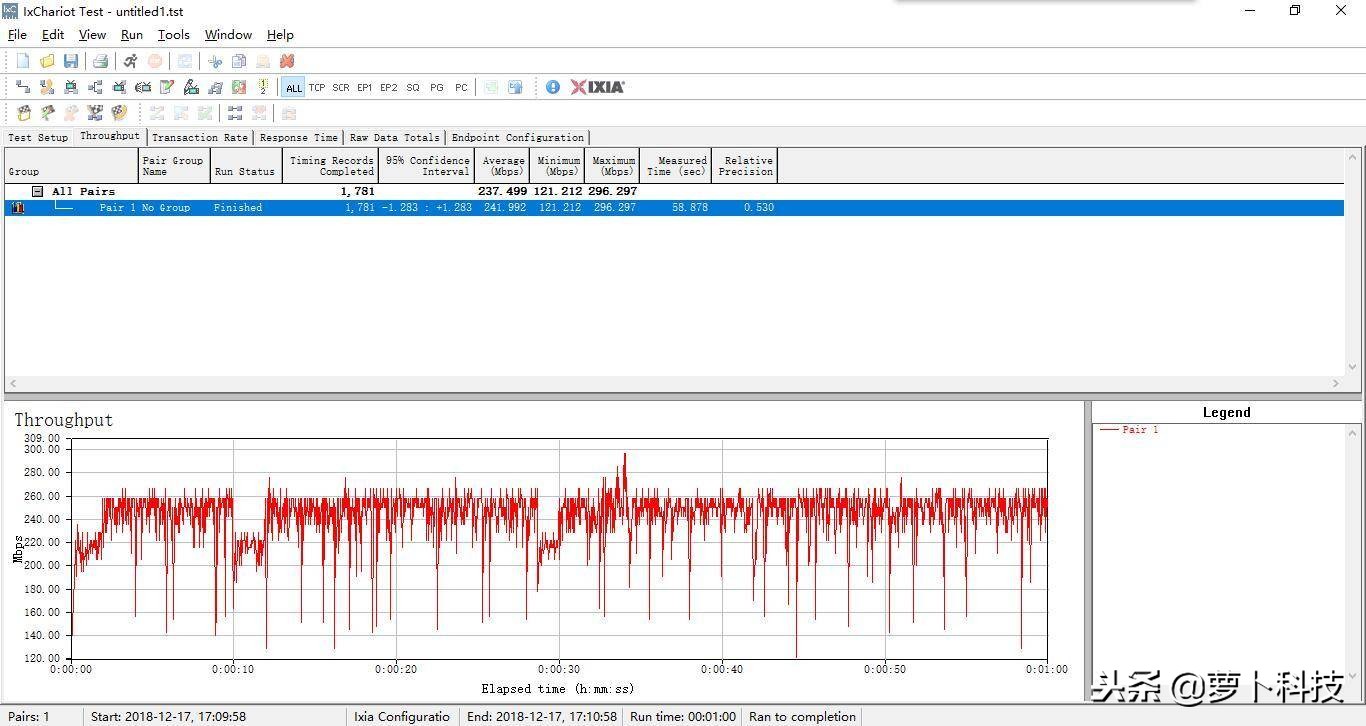Paste the copied pair
This screenshot has width=1366, height=726.
click(262, 61)
